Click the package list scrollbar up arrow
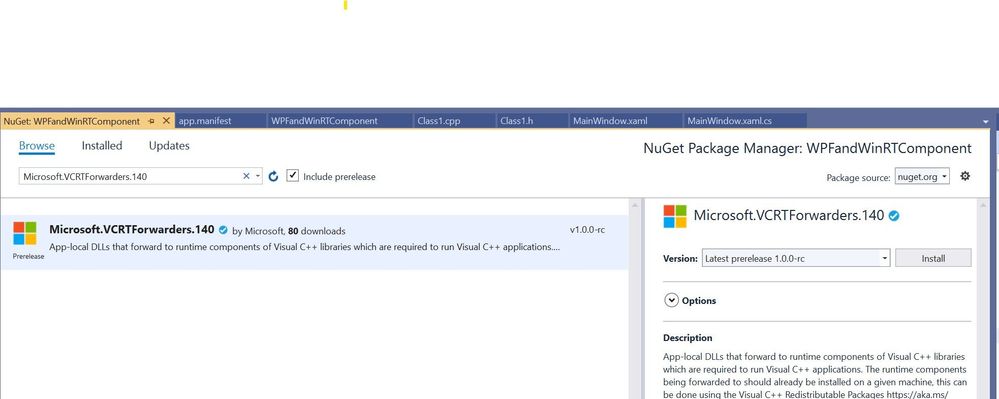 pos(635,205)
